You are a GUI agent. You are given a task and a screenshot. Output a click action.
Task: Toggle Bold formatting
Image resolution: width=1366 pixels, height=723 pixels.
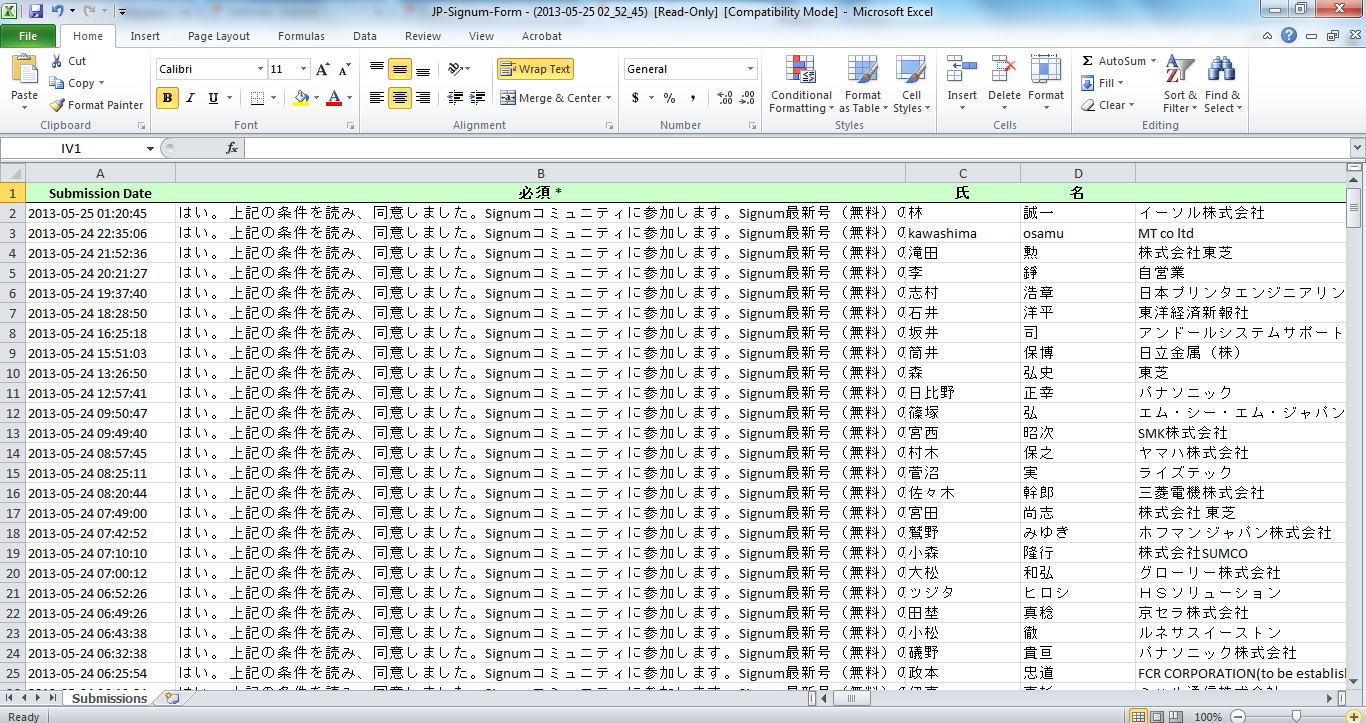[x=167, y=98]
